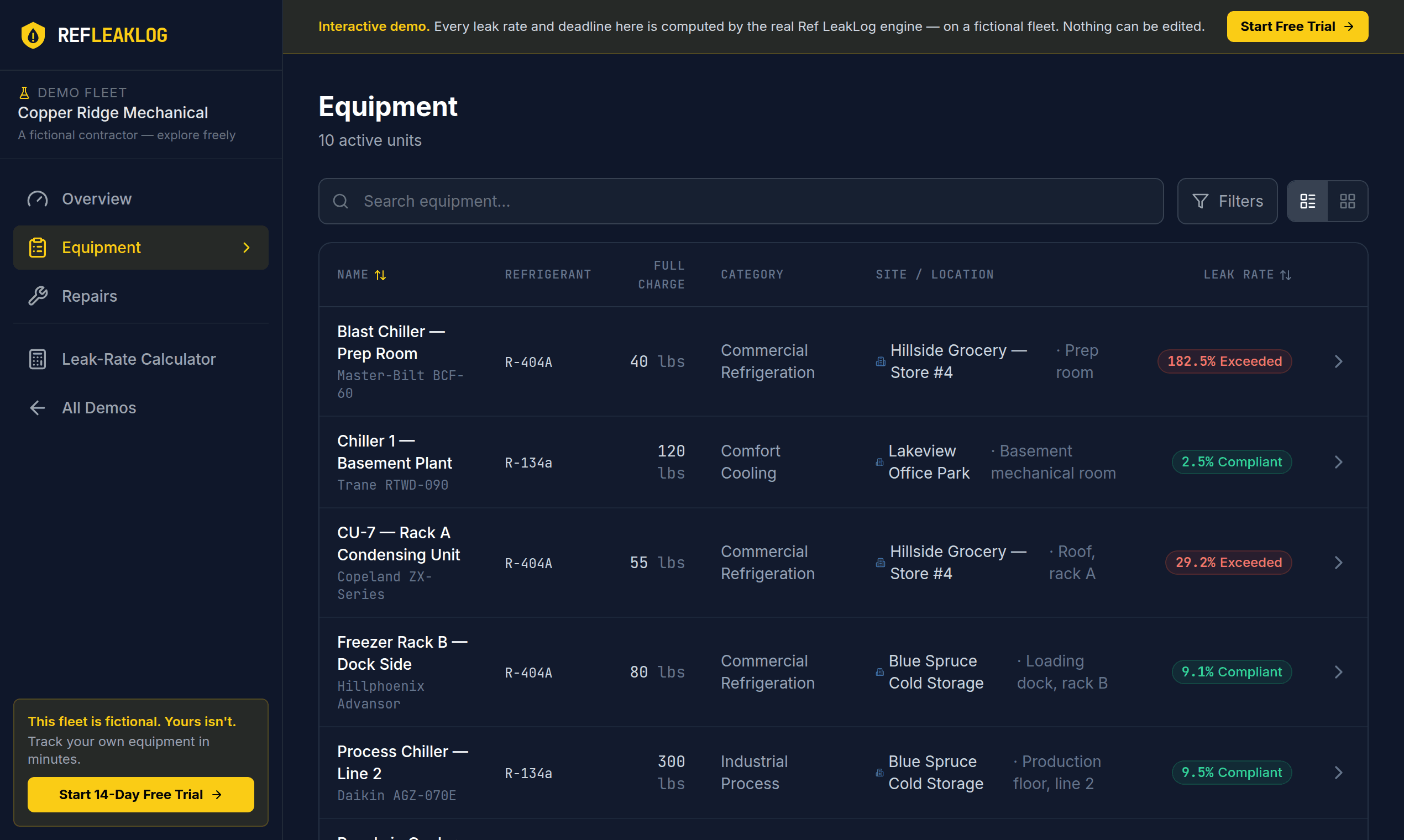
Task: Click 300 lbs charge value
Action: click(671, 773)
